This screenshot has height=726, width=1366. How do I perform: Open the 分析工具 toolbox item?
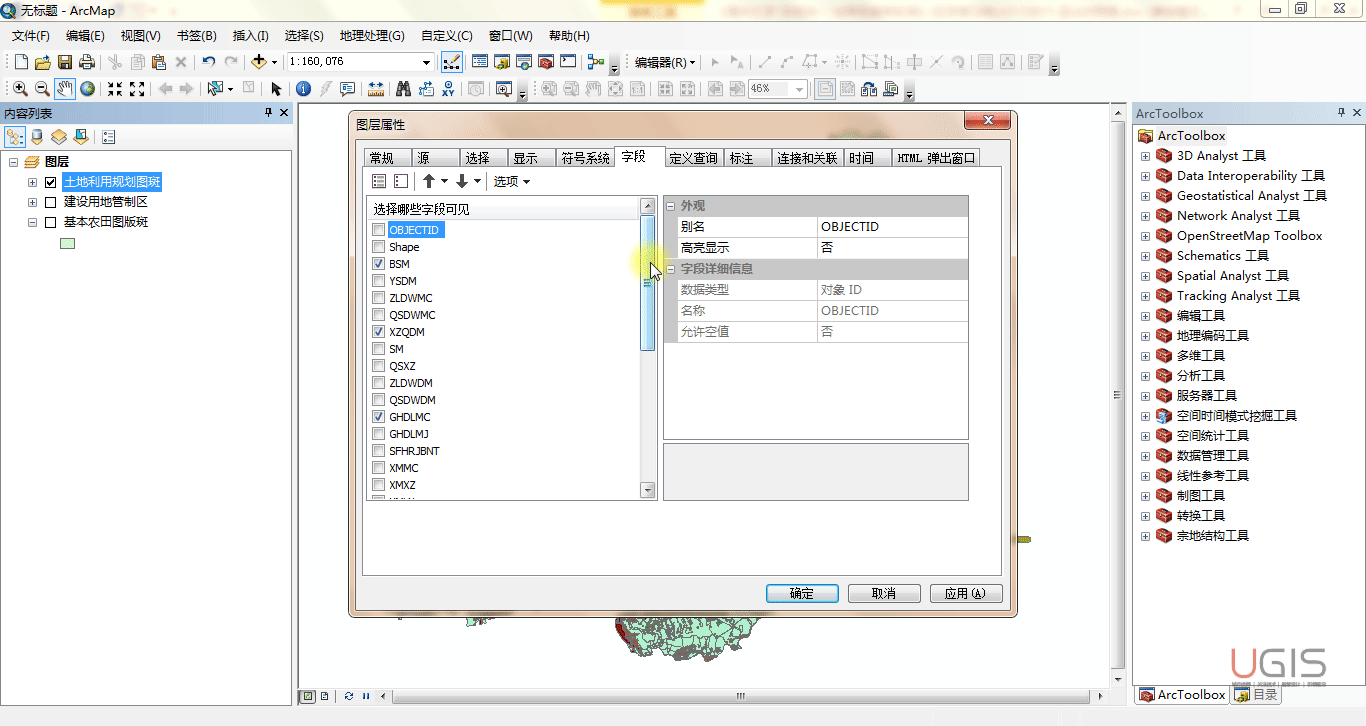(1200, 376)
